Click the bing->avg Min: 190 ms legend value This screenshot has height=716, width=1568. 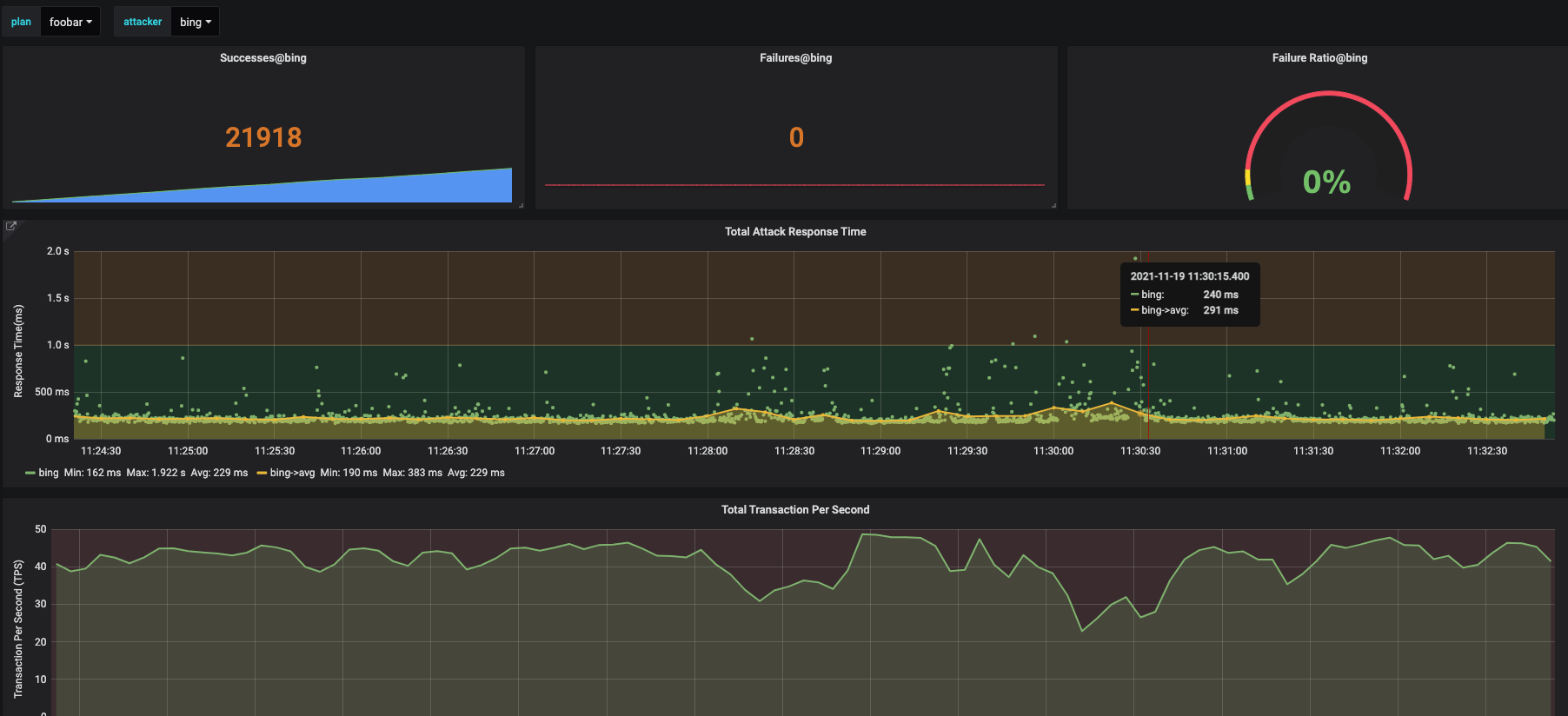(x=349, y=473)
